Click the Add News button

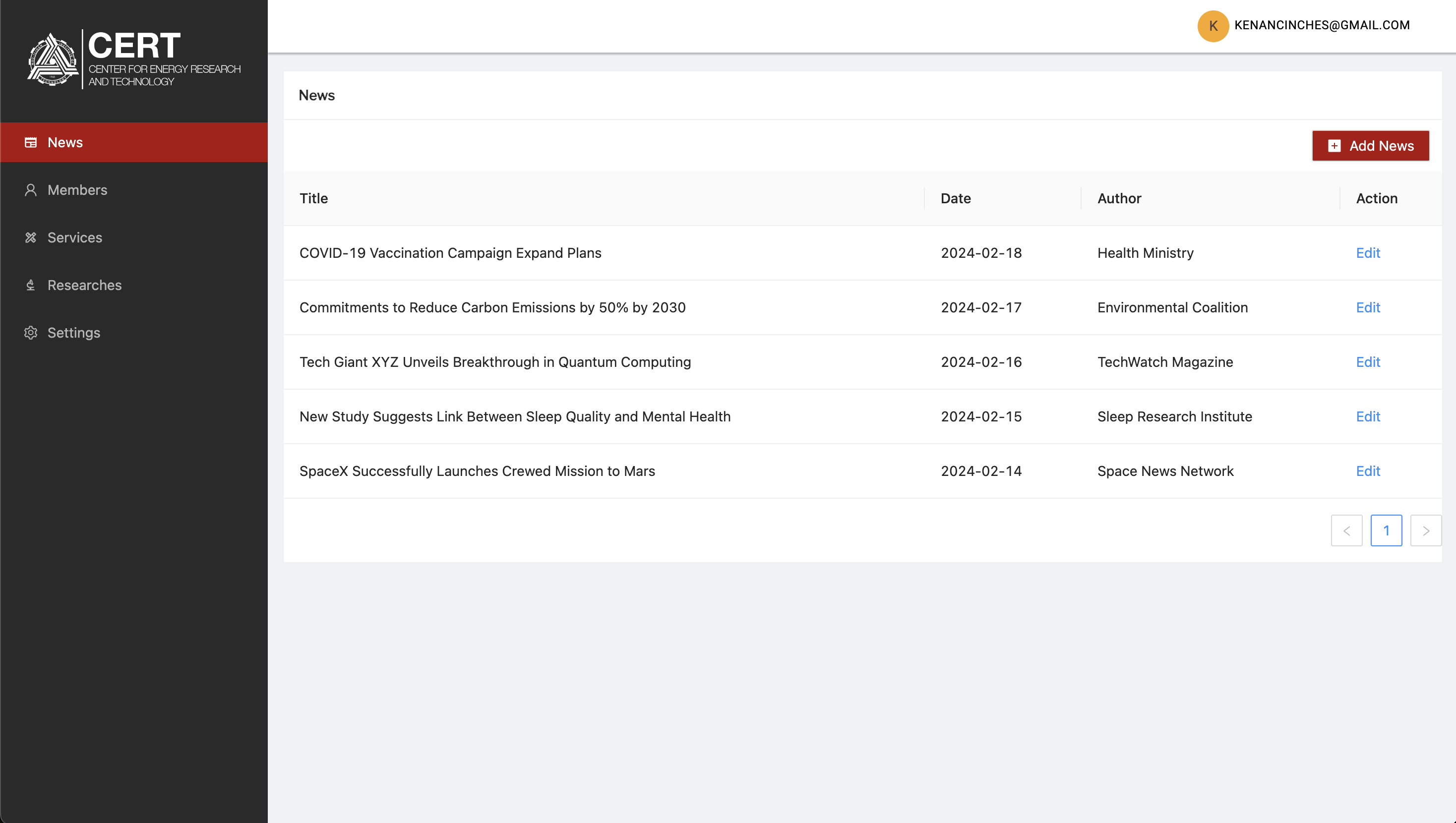click(1370, 146)
